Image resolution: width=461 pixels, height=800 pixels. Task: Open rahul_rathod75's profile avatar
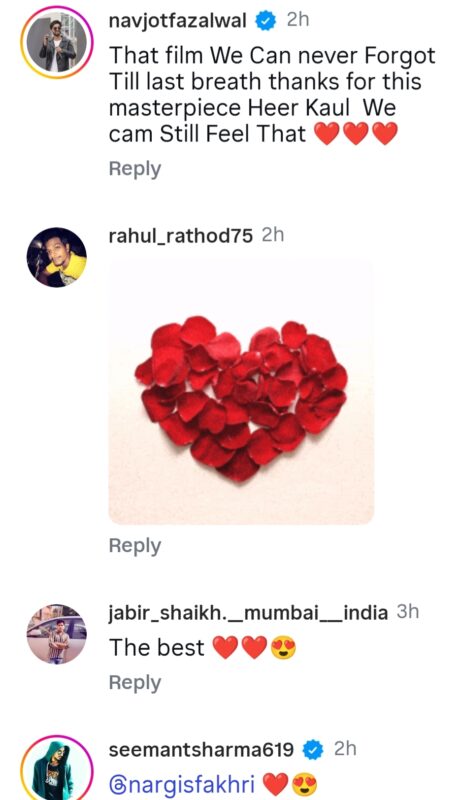pos(57,257)
